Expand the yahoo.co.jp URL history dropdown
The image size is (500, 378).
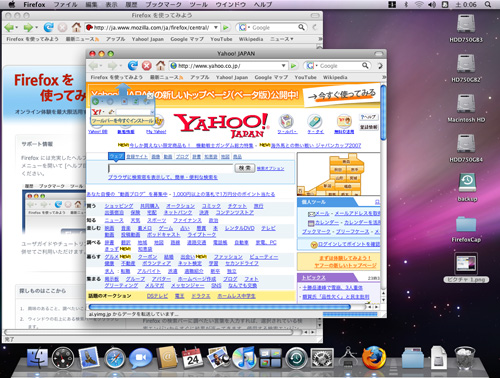point(283,66)
